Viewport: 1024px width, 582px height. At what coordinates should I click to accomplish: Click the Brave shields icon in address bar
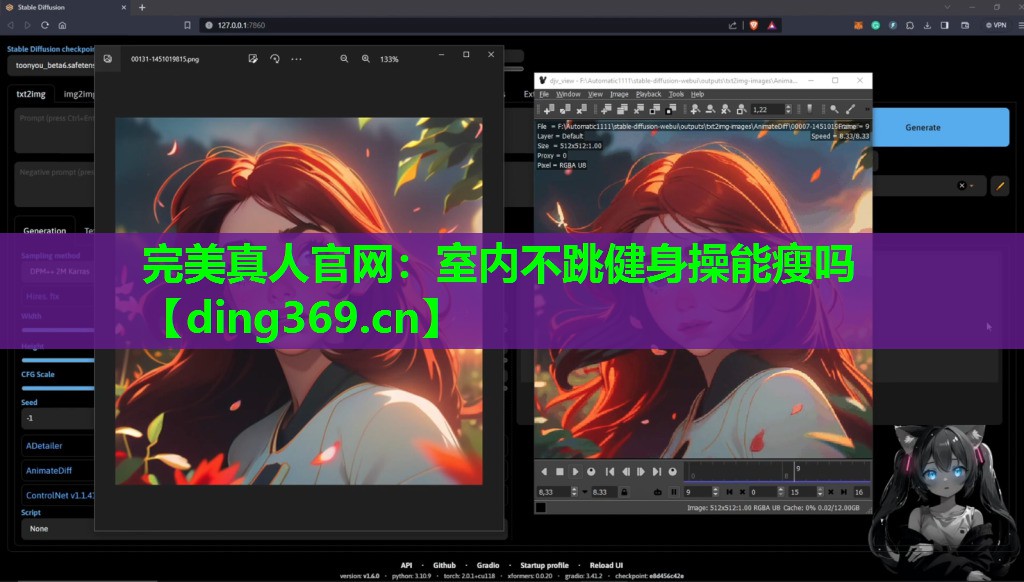(754, 25)
